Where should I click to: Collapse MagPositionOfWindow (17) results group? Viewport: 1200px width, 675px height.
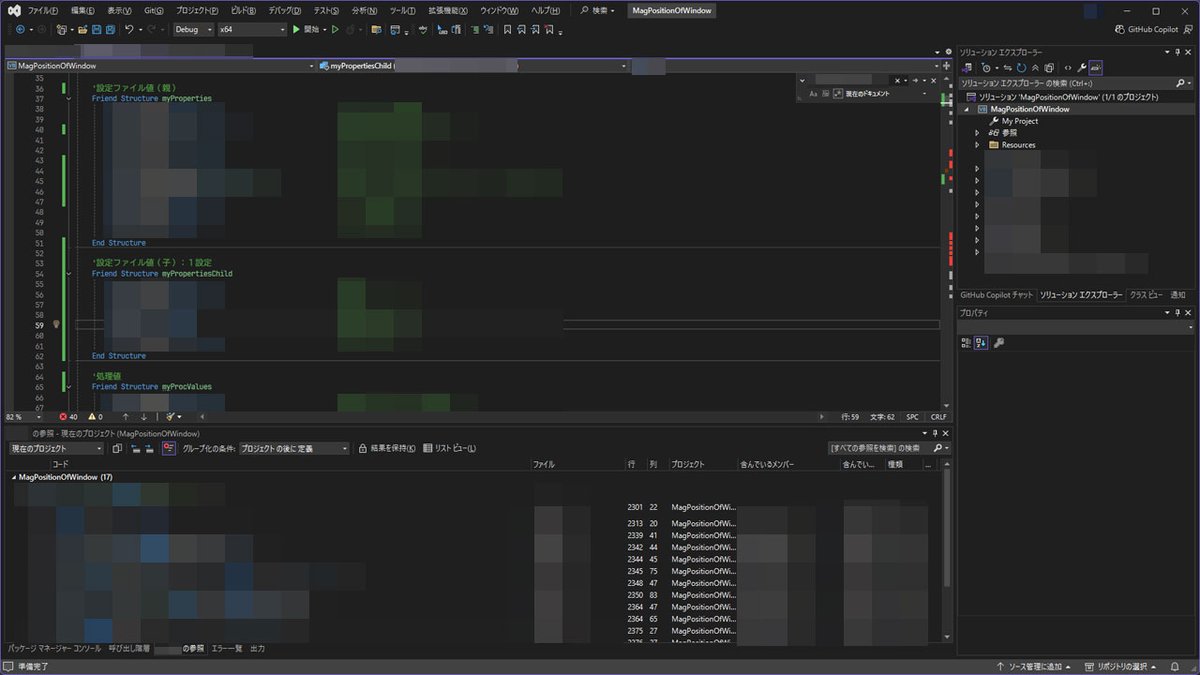tap(14, 478)
